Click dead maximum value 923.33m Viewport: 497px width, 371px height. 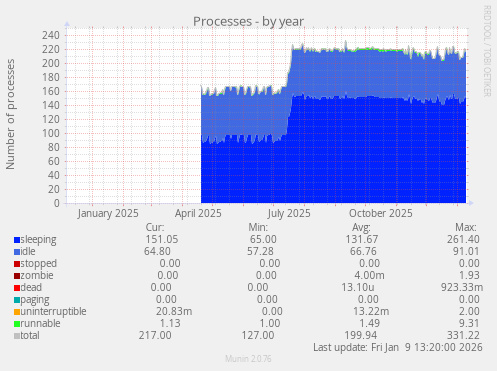(462, 287)
